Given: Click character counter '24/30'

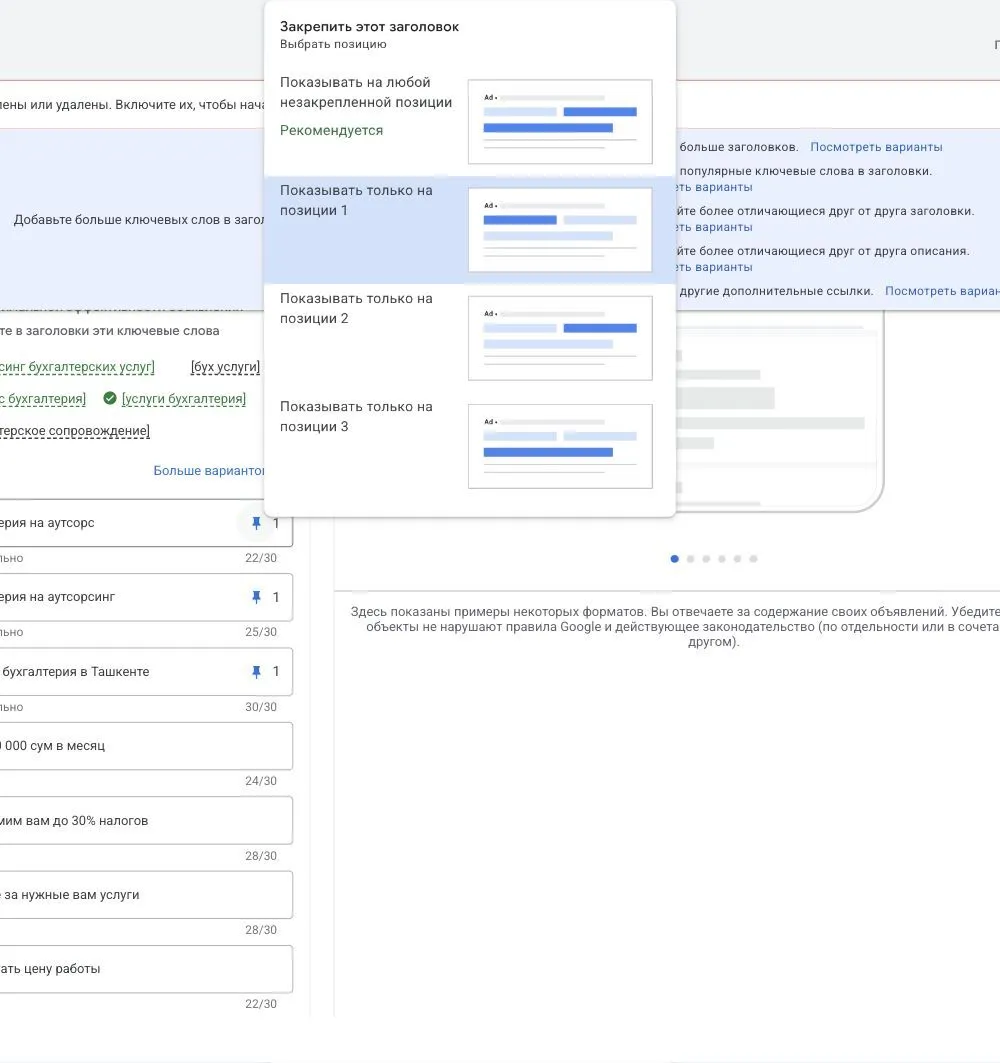Looking at the screenshot, I should coord(261,781).
